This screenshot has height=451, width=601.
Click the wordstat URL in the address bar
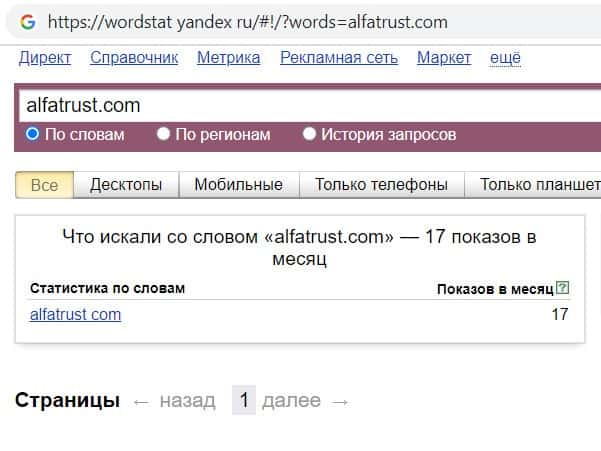click(248, 22)
